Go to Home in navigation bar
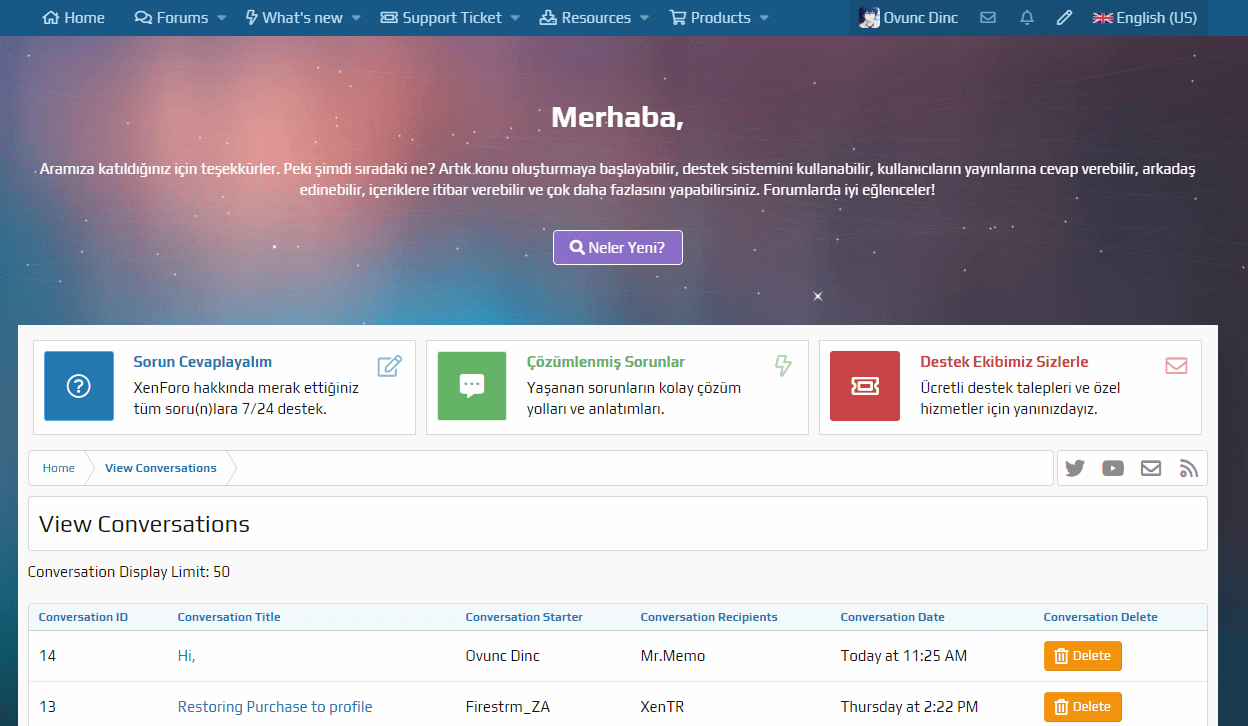Viewport: 1248px width, 726px height. pos(74,18)
